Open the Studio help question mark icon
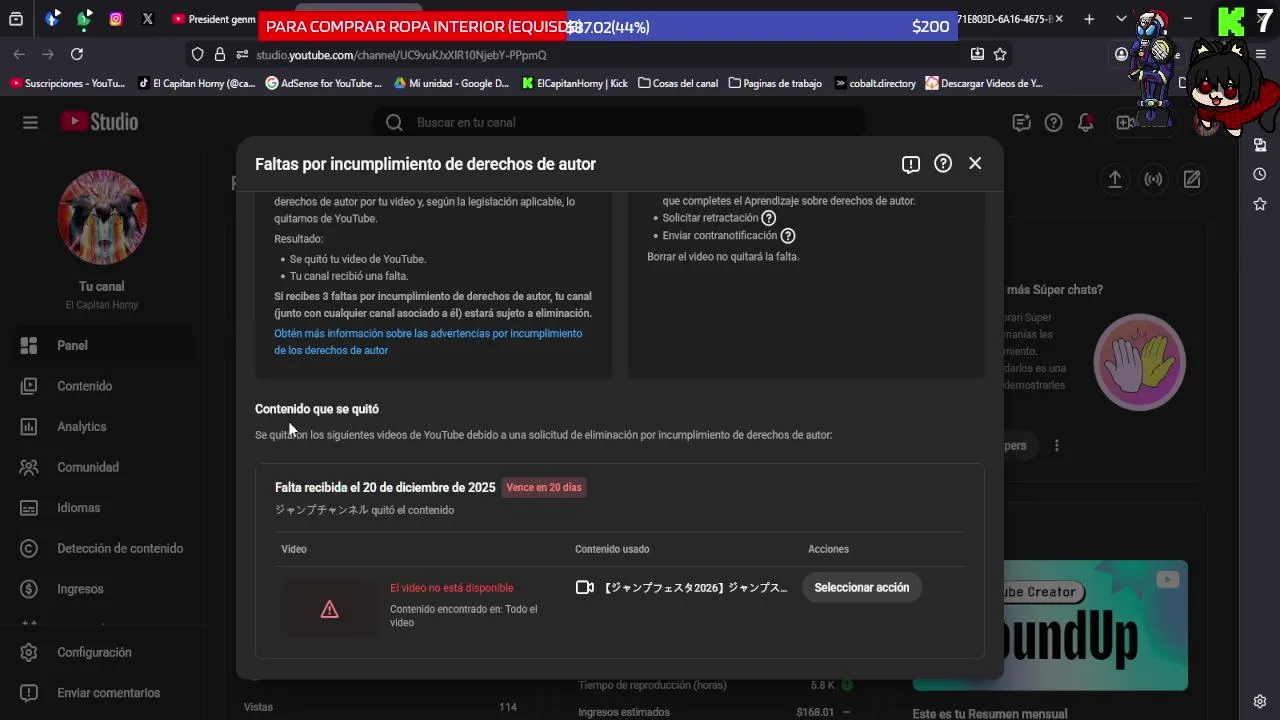1280x720 pixels. [1053, 122]
